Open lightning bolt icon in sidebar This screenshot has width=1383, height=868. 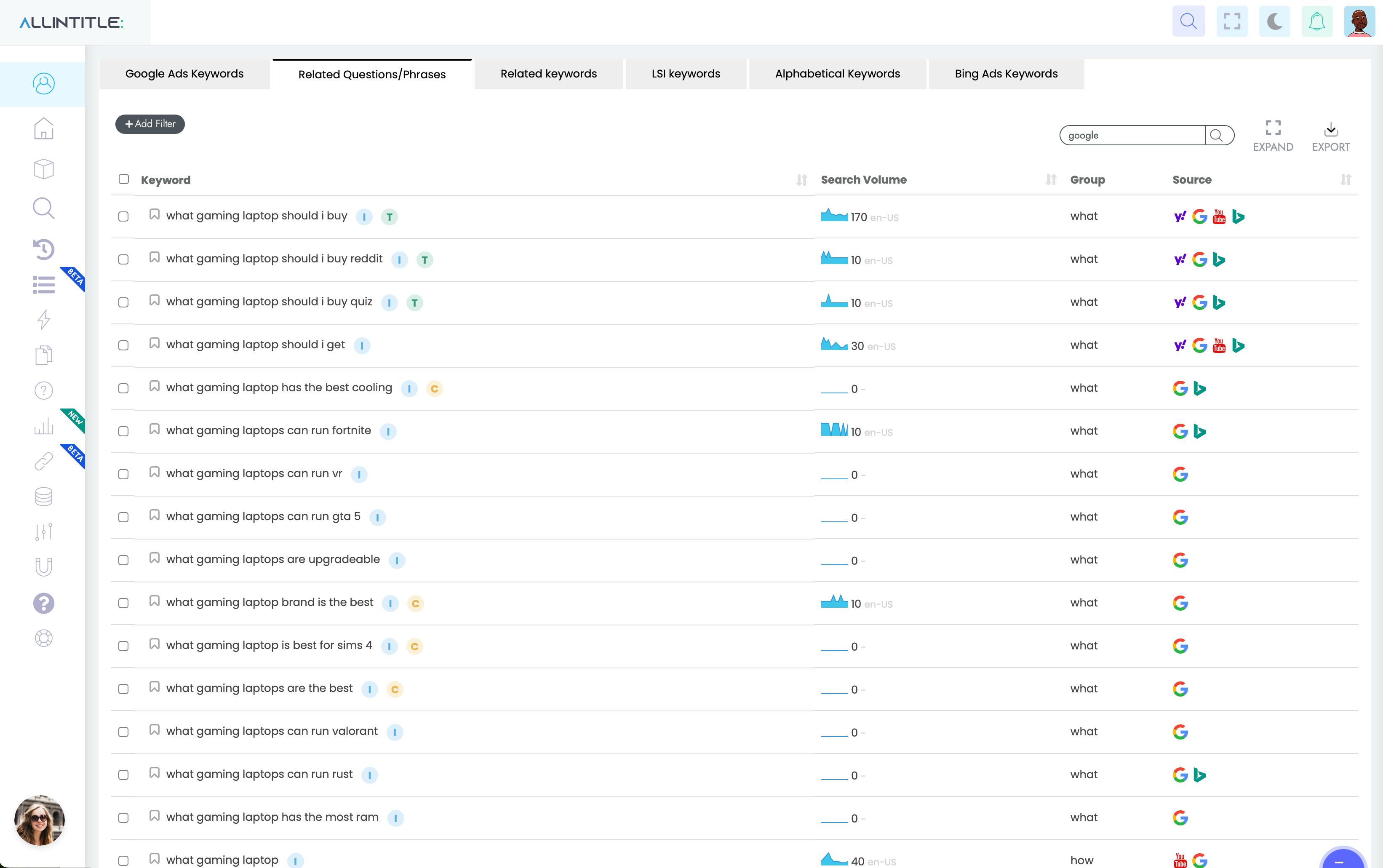(44, 320)
